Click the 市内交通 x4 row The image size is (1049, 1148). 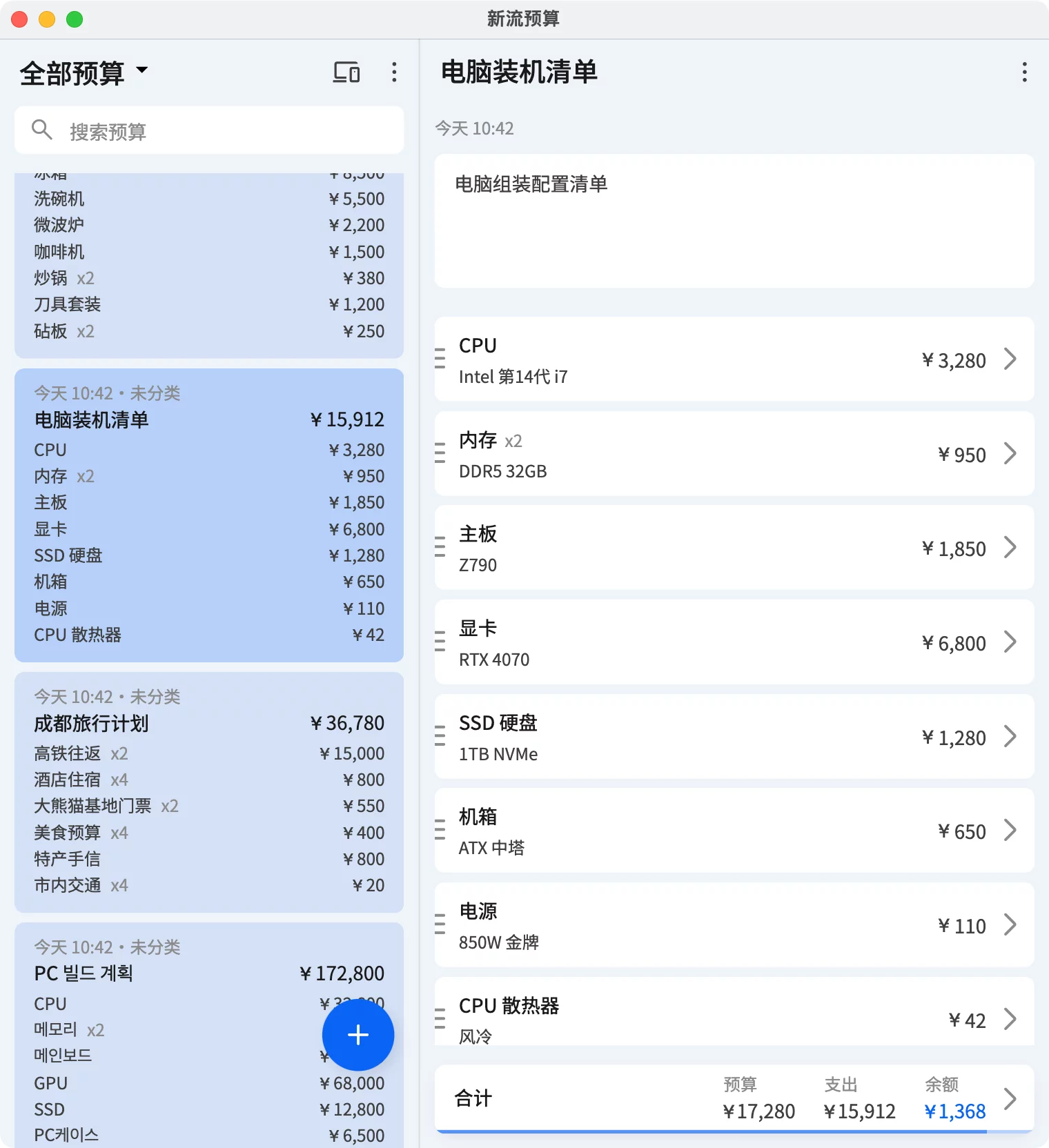(209, 885)
